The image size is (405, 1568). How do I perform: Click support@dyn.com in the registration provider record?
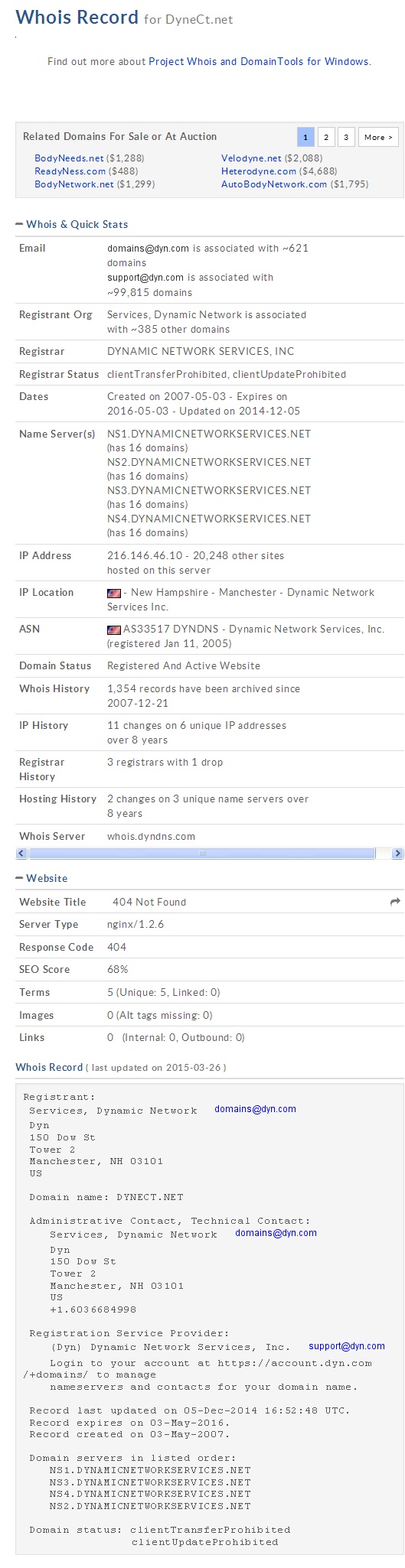347,1345
